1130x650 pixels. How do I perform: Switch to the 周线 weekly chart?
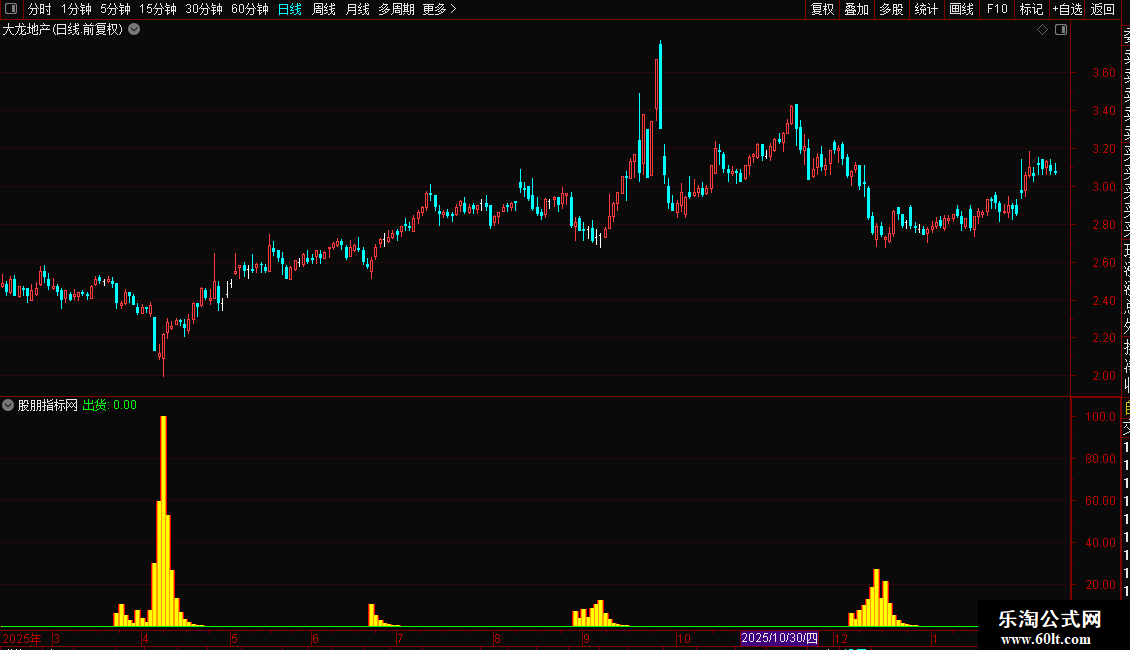coord(324,9)
